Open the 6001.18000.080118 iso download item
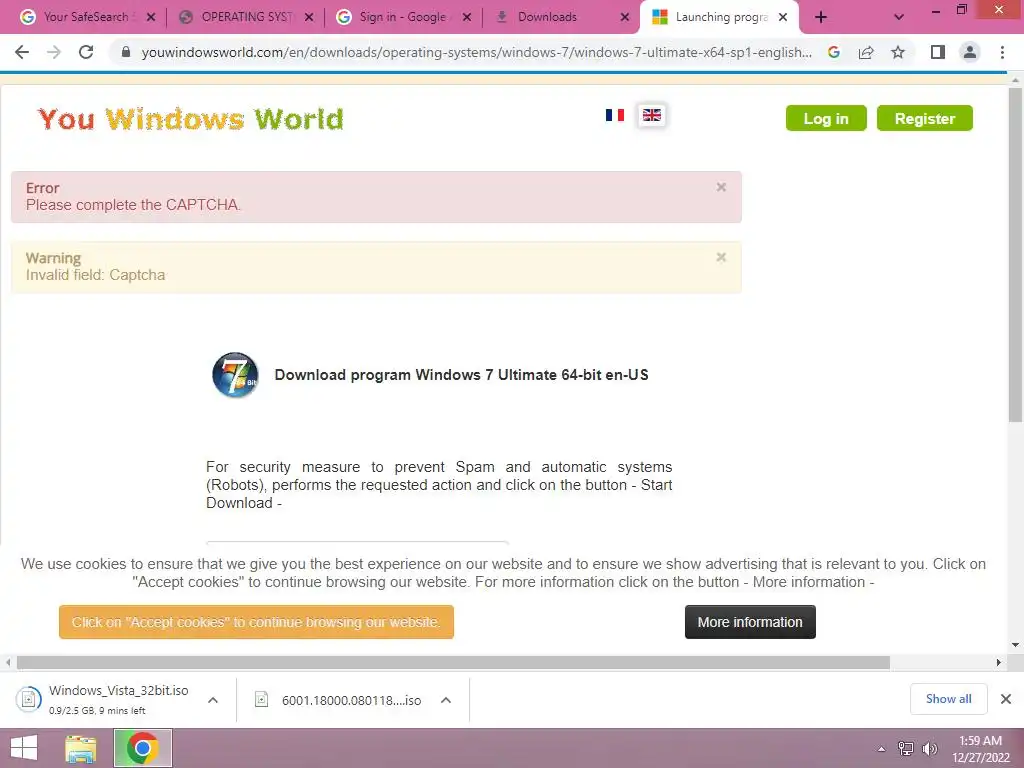 (340, 700)
